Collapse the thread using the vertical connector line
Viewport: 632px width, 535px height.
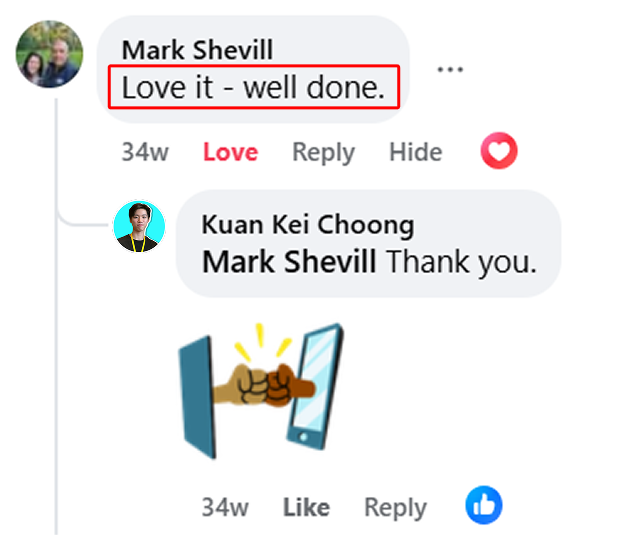click(56, 314)
